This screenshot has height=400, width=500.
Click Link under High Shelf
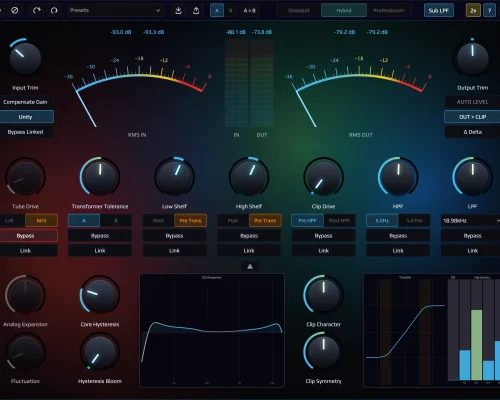pyautogui.click(x=249, y=251)
